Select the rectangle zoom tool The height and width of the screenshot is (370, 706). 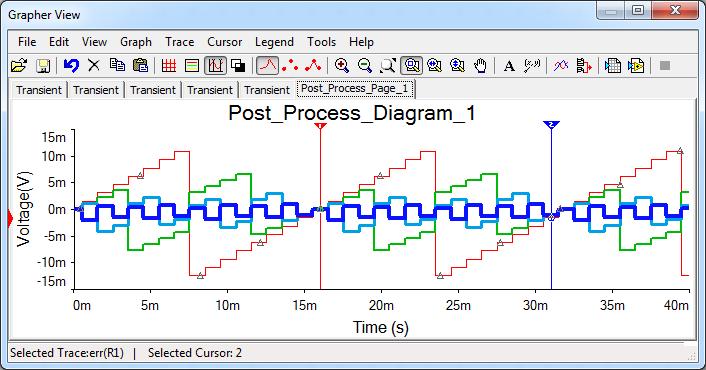click(412, 66)
